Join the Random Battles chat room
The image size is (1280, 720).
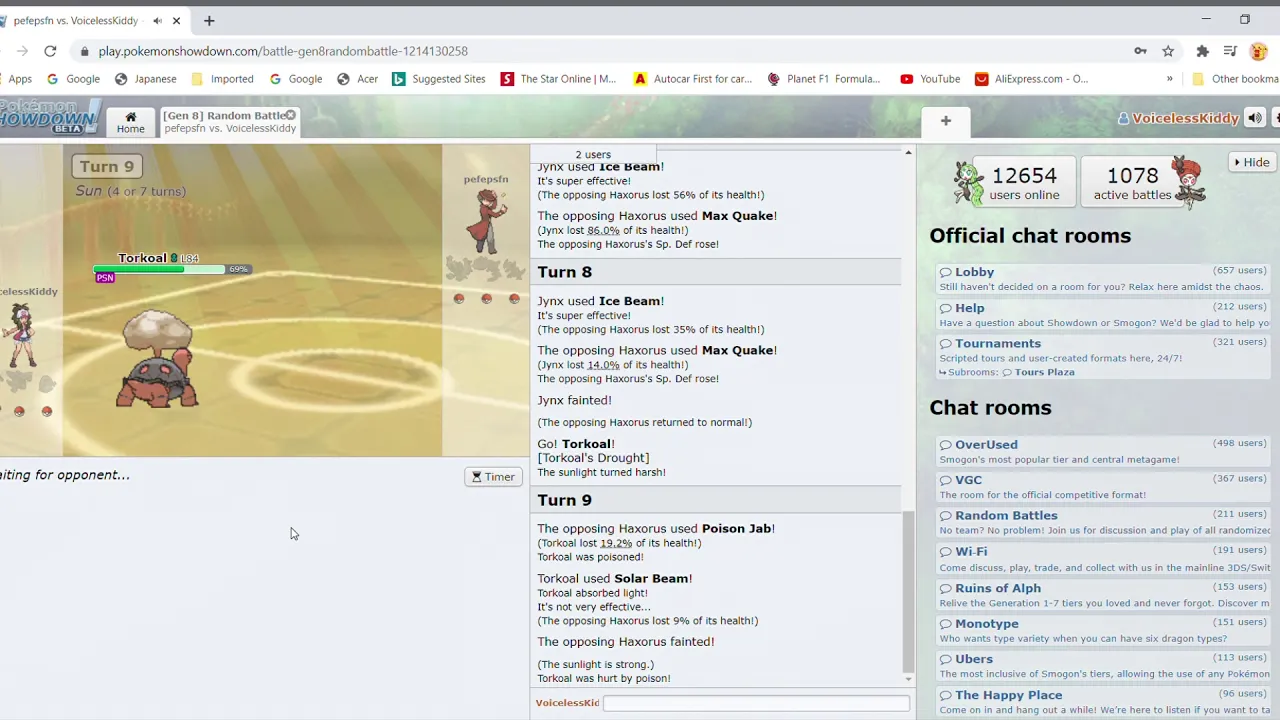pyautogui.click(x=1104, y=523)
